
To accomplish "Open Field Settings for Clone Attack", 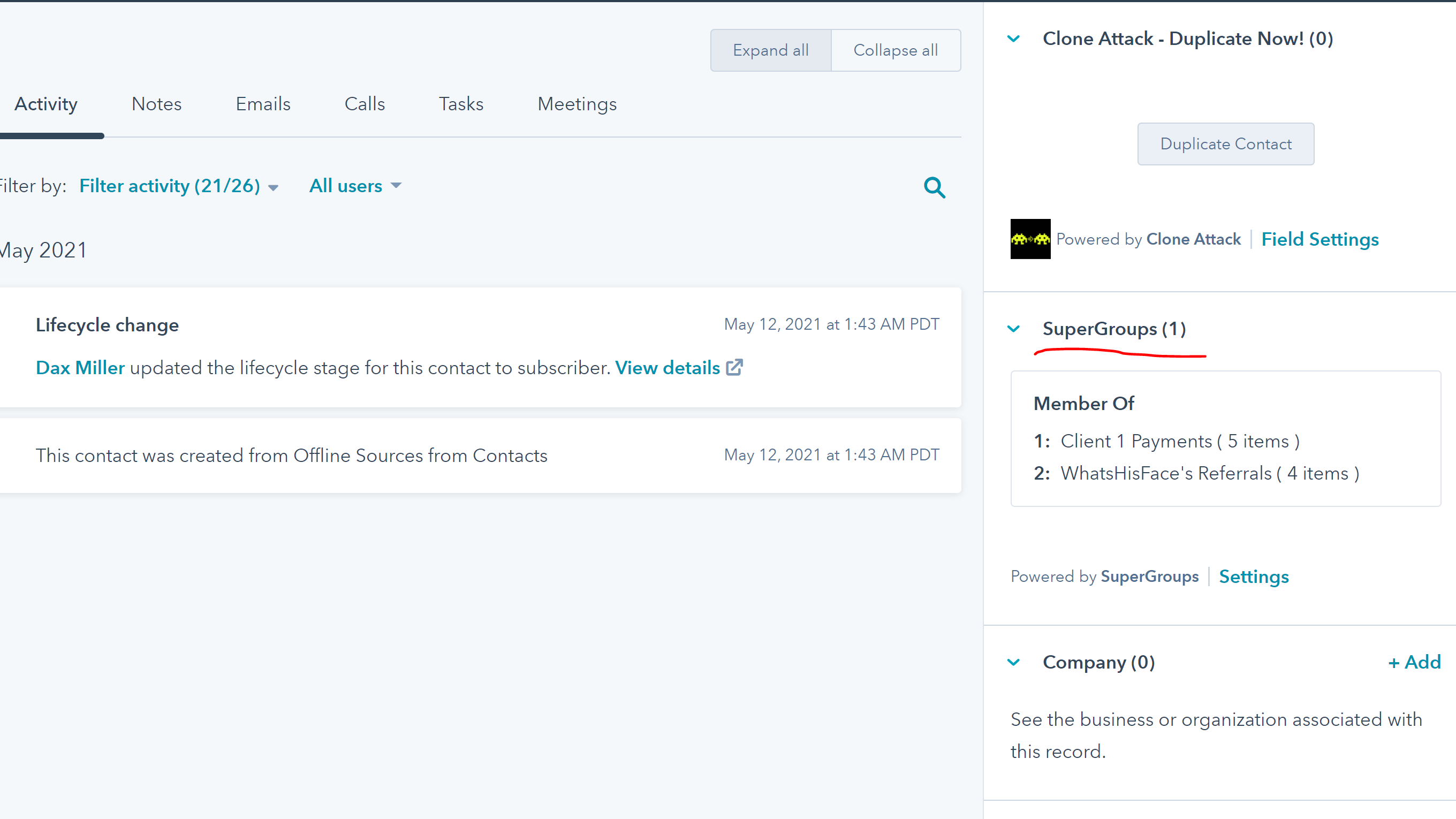I will (1320, 239).
